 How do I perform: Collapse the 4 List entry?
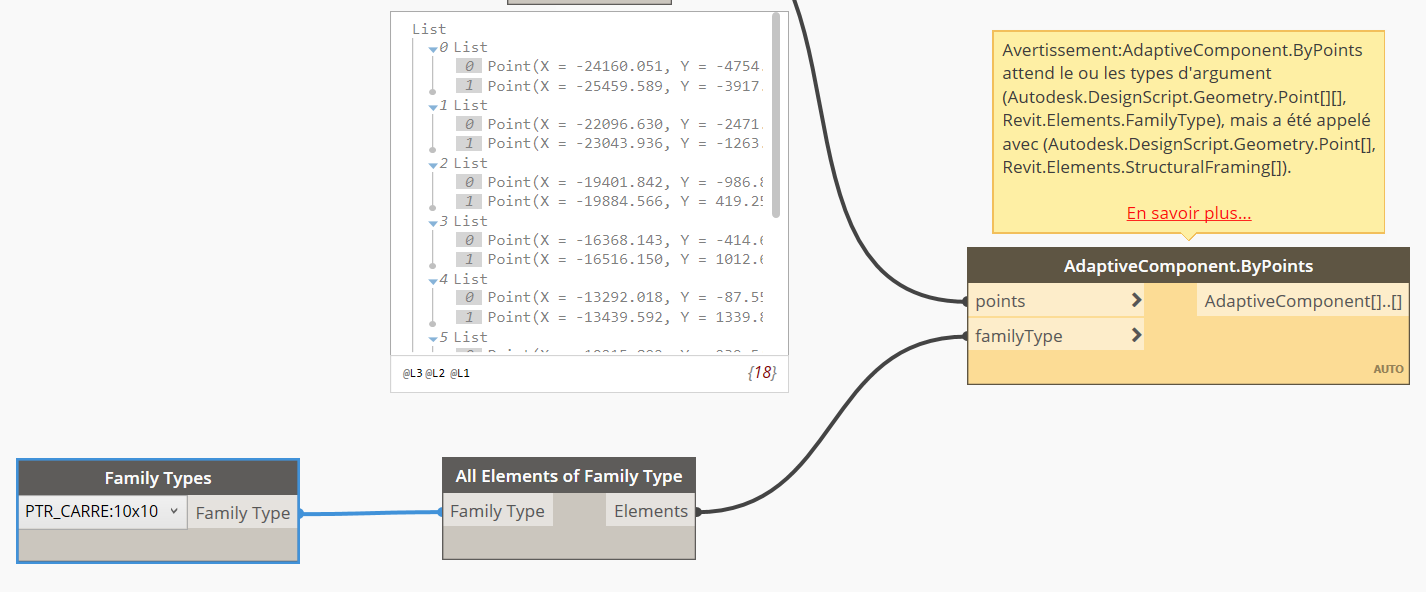coord(434,280)
